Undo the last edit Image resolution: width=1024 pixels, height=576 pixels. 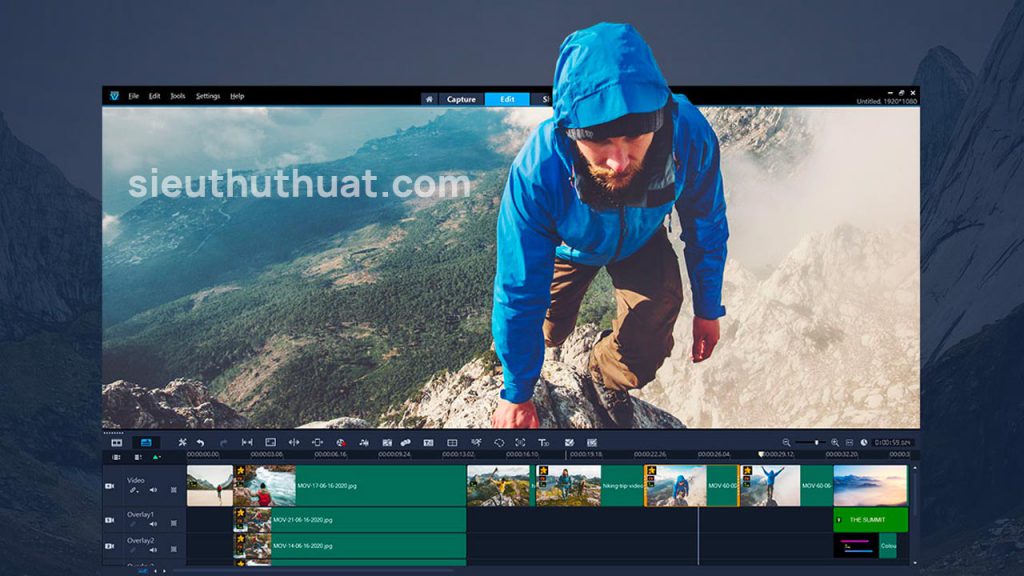click(201, 442)
